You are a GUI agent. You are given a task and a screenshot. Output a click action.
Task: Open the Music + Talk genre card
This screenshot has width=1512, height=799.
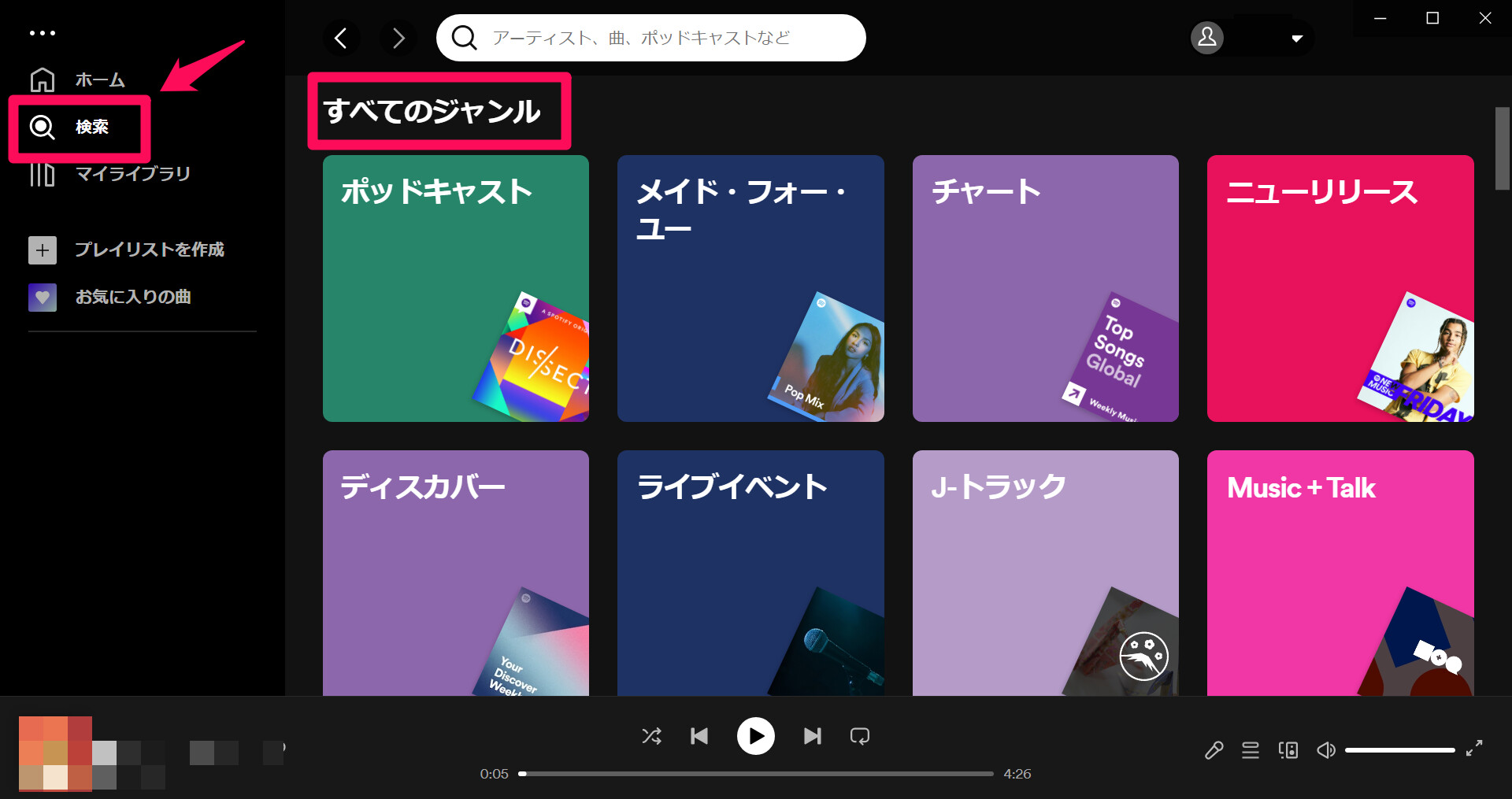[1340, 572]
